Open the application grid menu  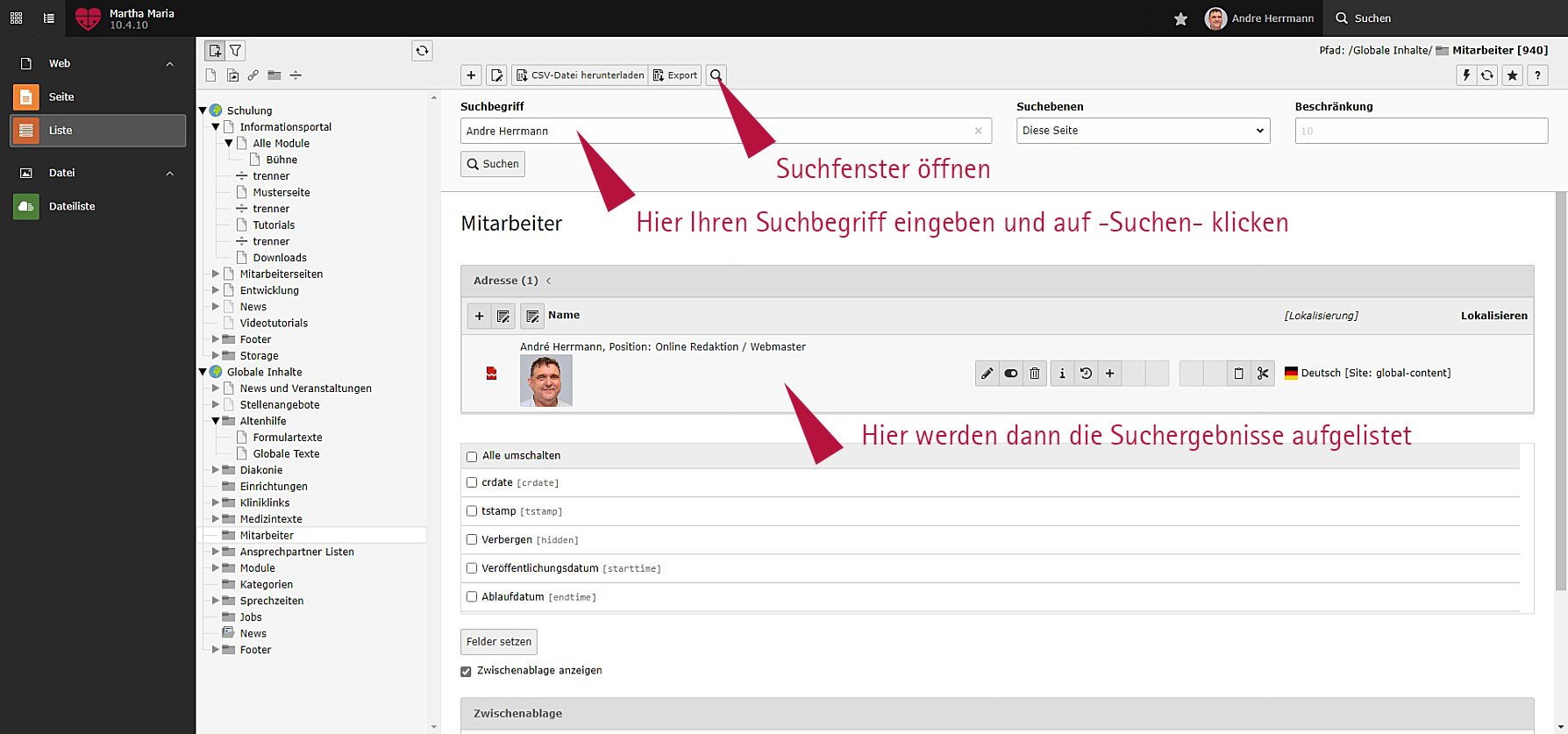click(x=16, y=18)
